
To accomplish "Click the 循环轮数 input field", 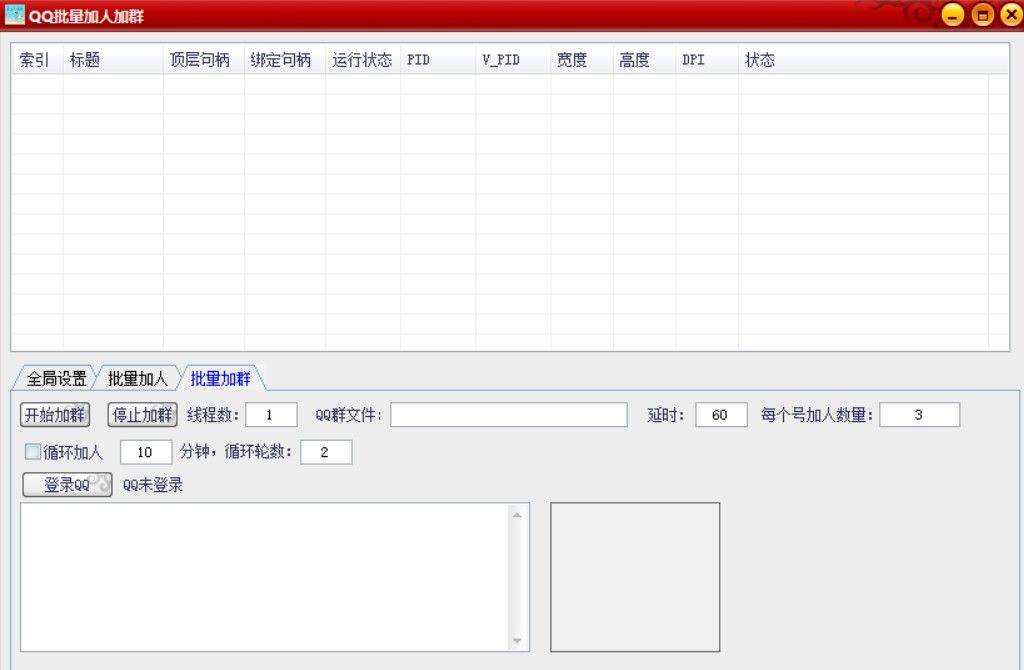I will click(325, 453).
